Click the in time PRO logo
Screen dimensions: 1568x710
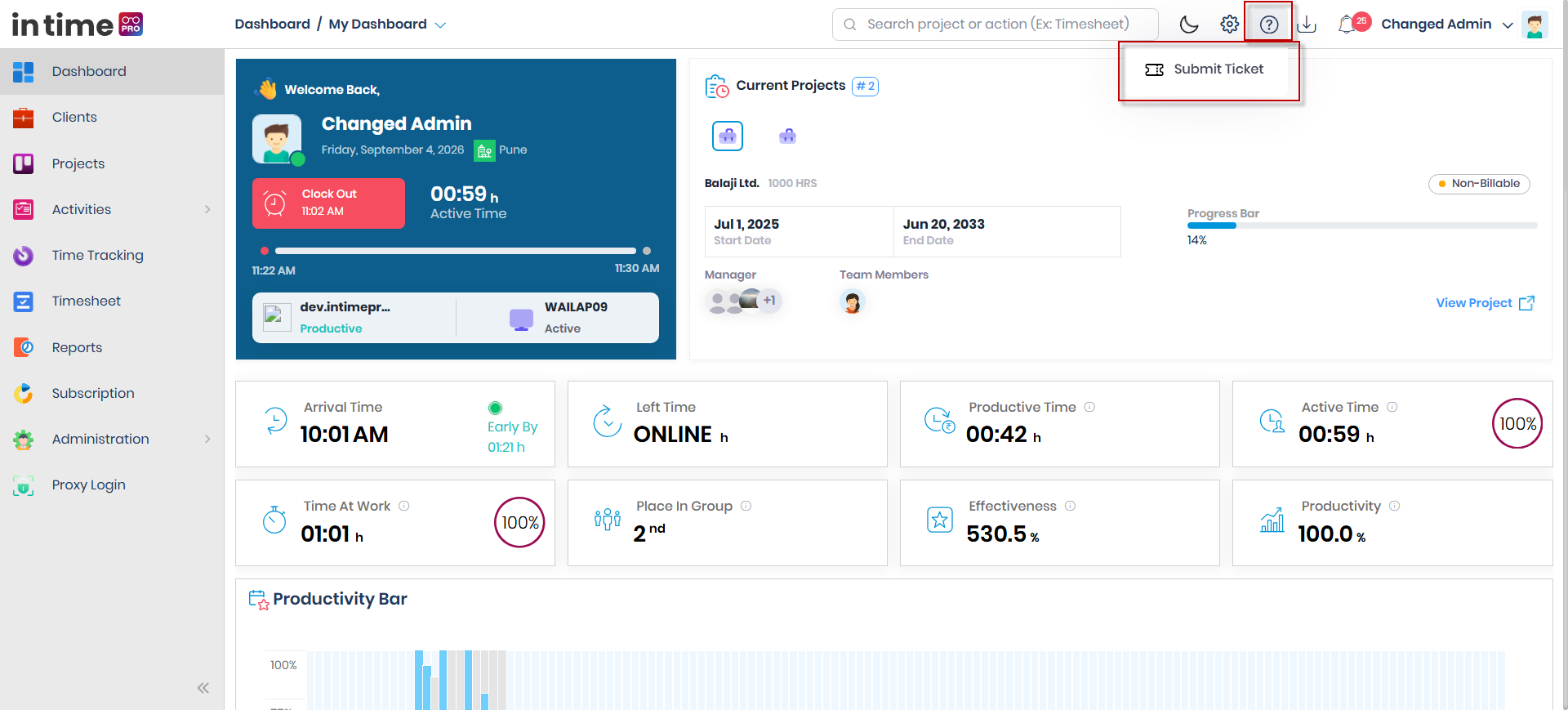(x=78, y=25)
